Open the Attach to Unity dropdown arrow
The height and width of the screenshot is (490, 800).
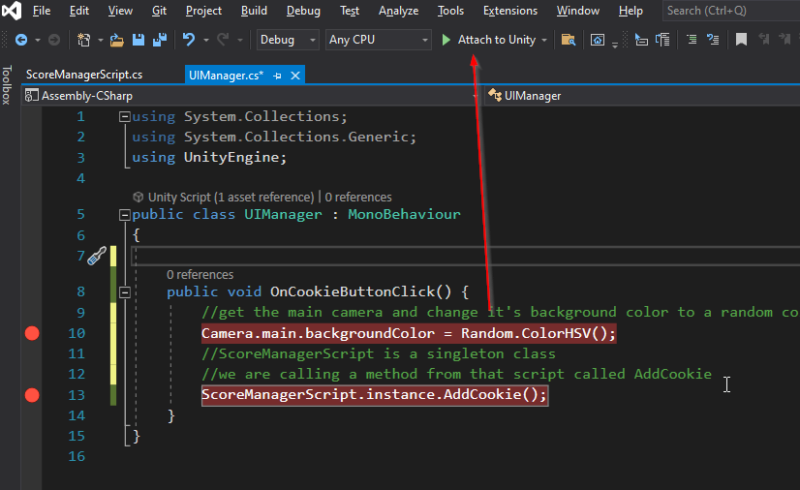pos(544,40)
